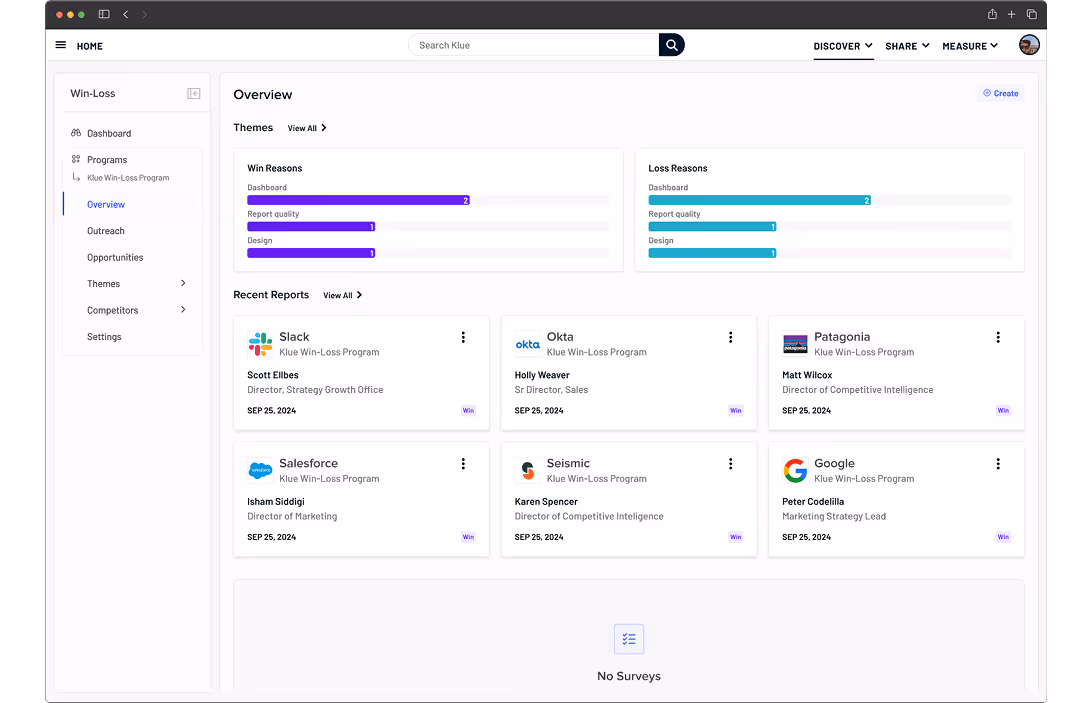Screen dimensions: 1092x703
Task: Click the Google G logo
Action: [x=795, y=470]
